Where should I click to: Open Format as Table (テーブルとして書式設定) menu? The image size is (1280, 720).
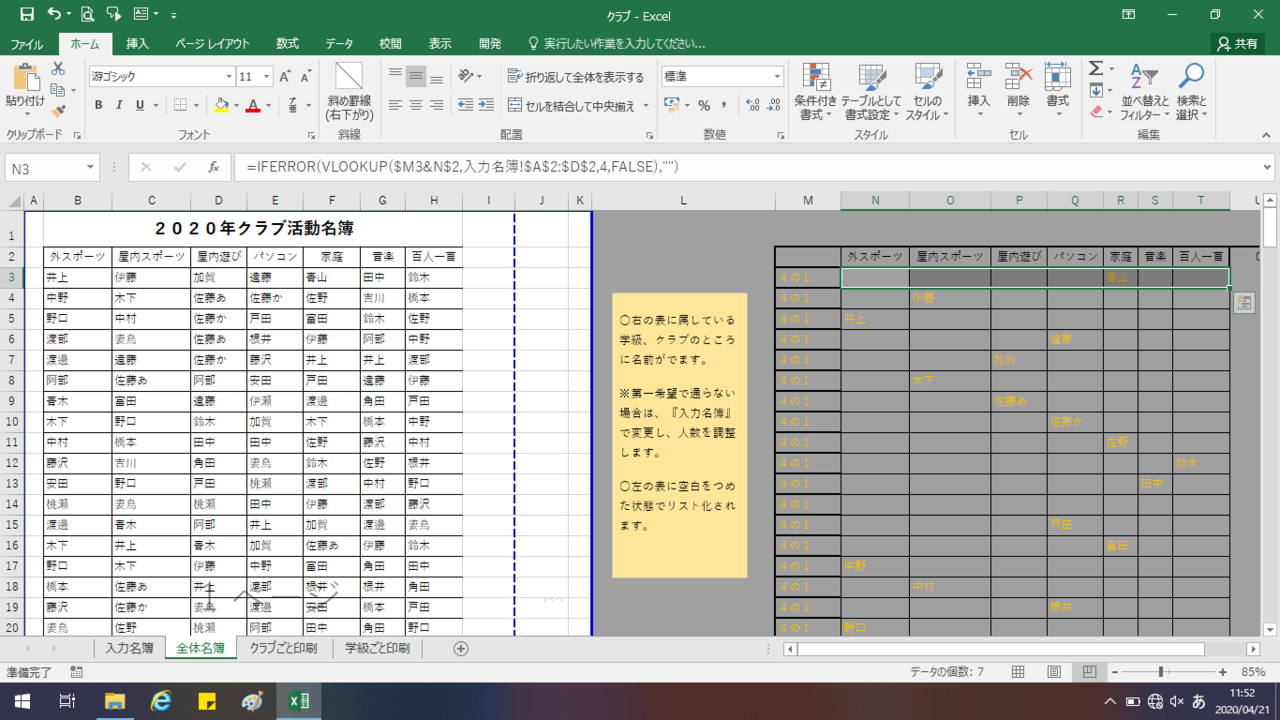870,92
